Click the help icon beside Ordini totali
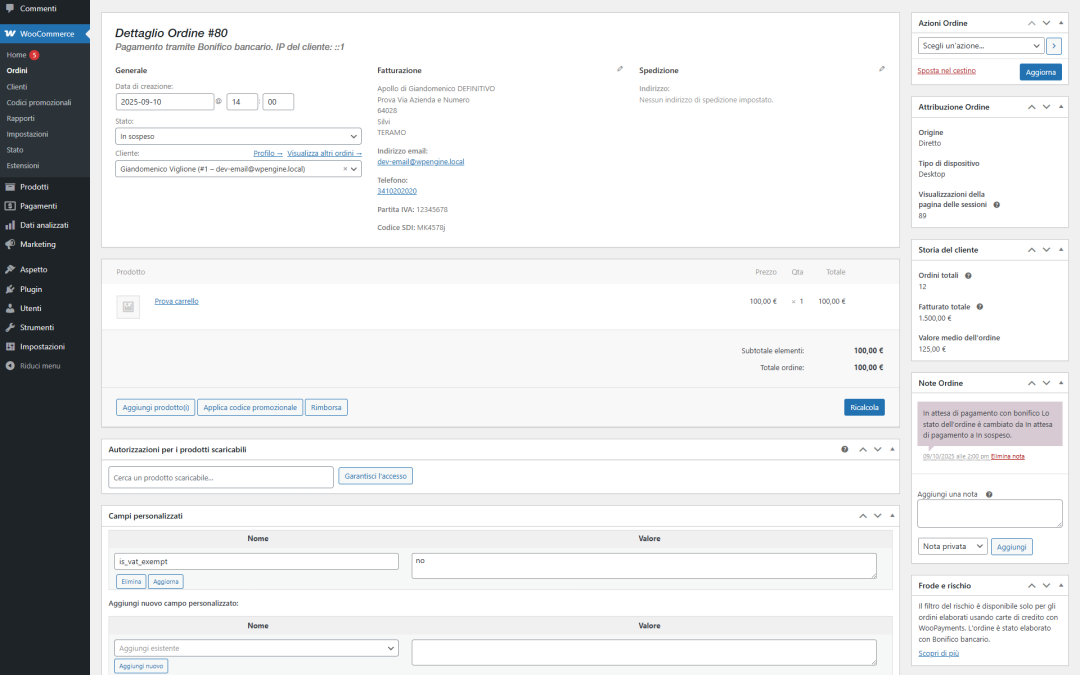This screenshot has width=1080, height=675. point(968,275)
